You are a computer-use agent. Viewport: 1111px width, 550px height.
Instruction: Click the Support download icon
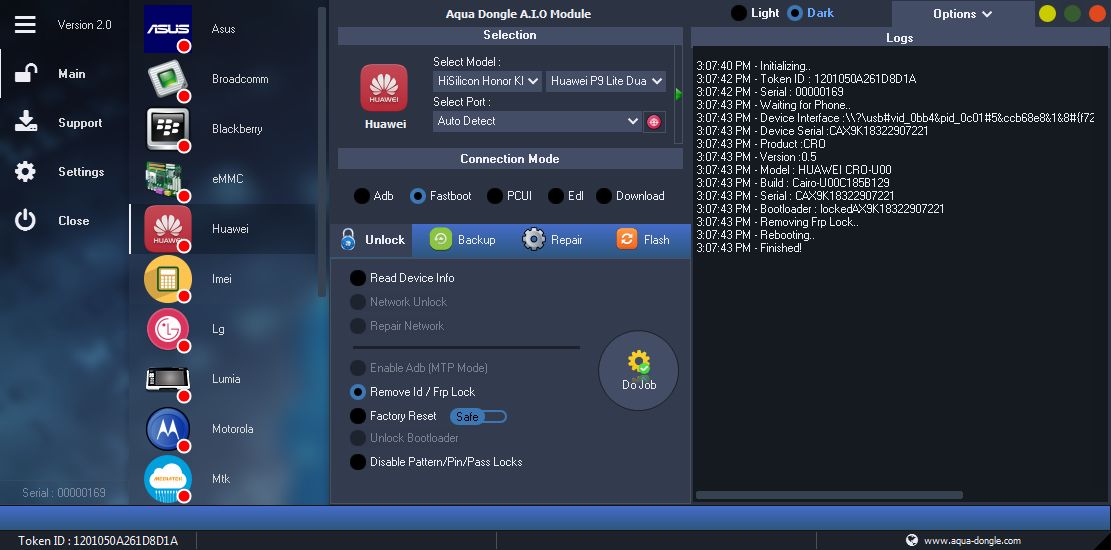[26, 122]
